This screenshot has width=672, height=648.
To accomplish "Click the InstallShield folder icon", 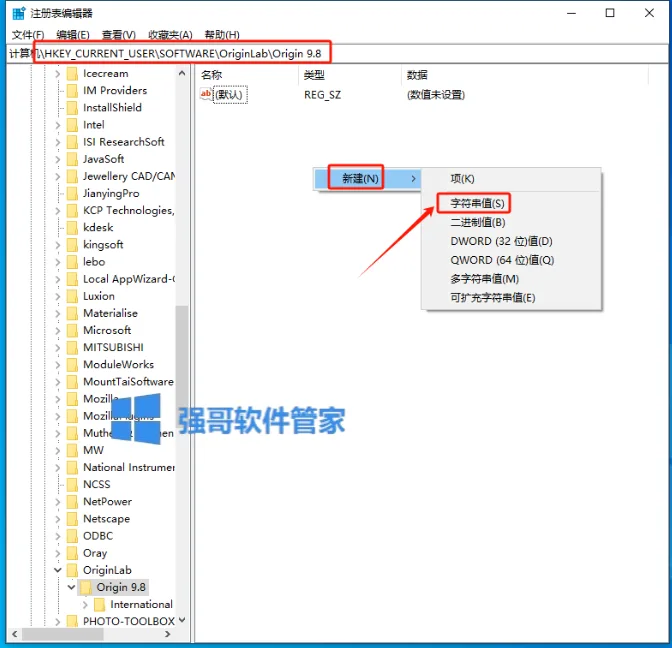I will (72, 108).
